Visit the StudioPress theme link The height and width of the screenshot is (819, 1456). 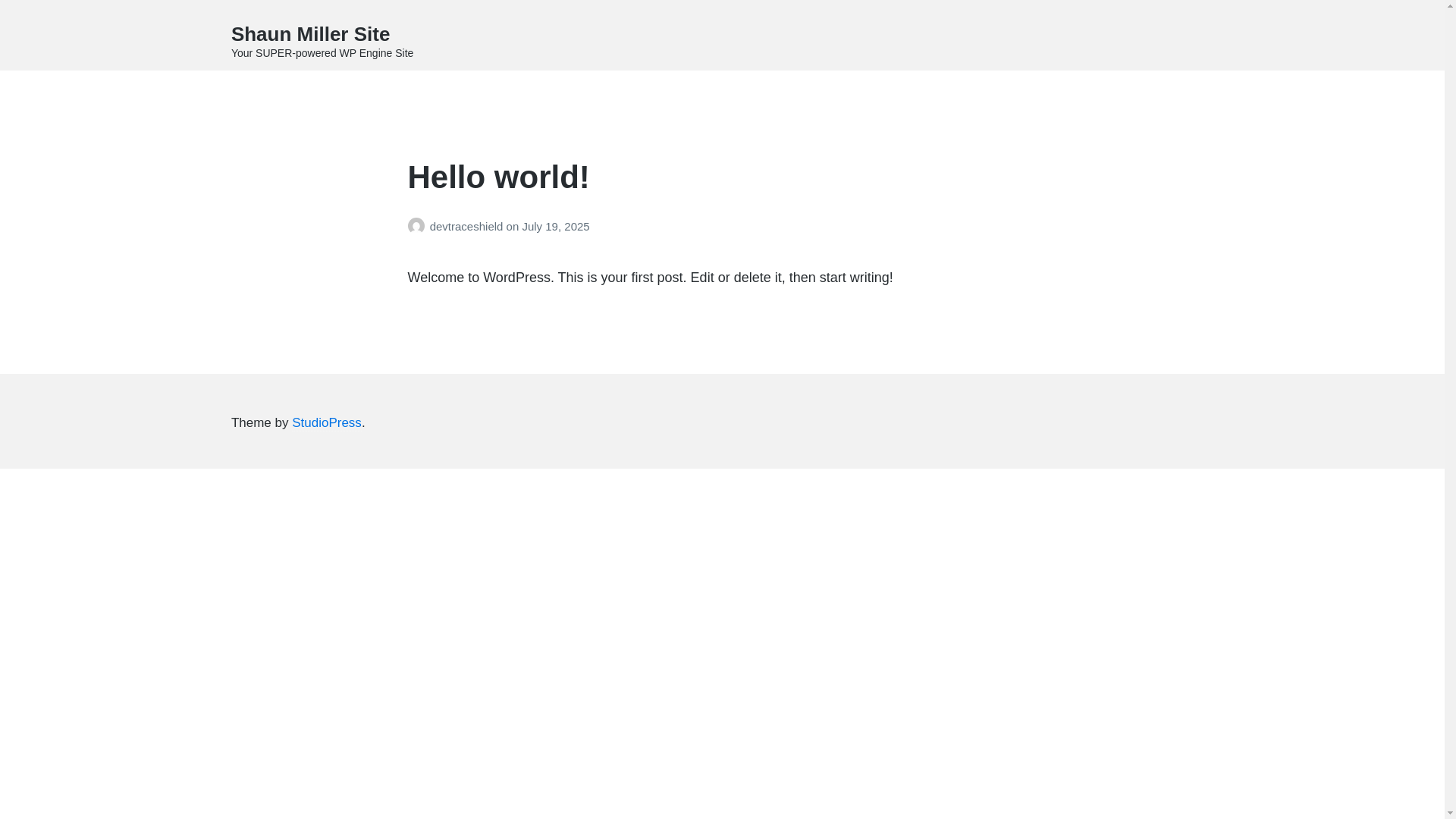[x=326, y=423]
